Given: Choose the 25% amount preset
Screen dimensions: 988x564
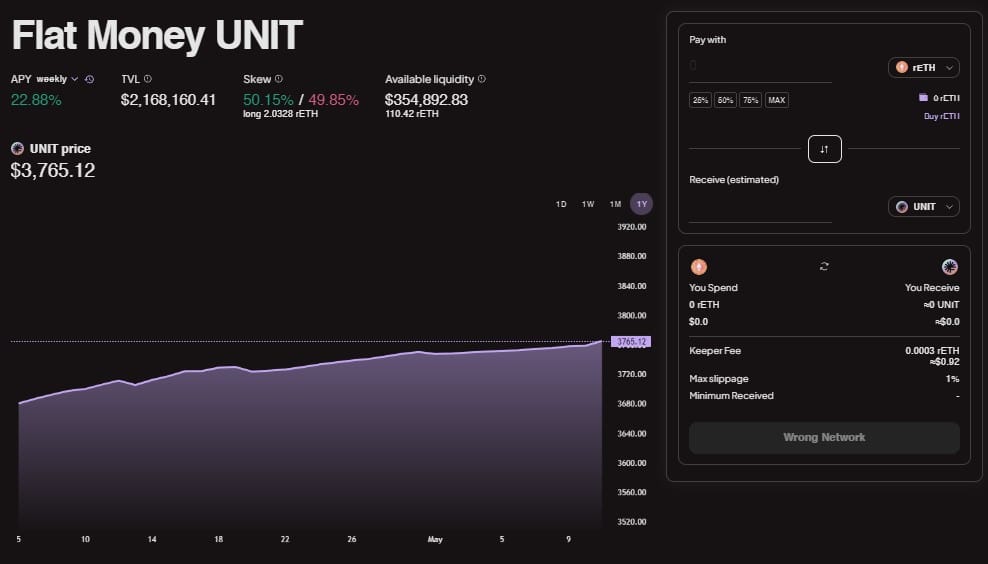Looking at the screenshot, I should click(x=700, y=100).
